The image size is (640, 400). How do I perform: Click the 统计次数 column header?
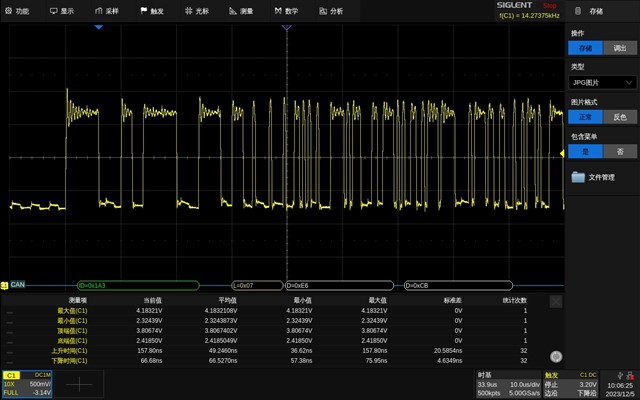point(515,300)
